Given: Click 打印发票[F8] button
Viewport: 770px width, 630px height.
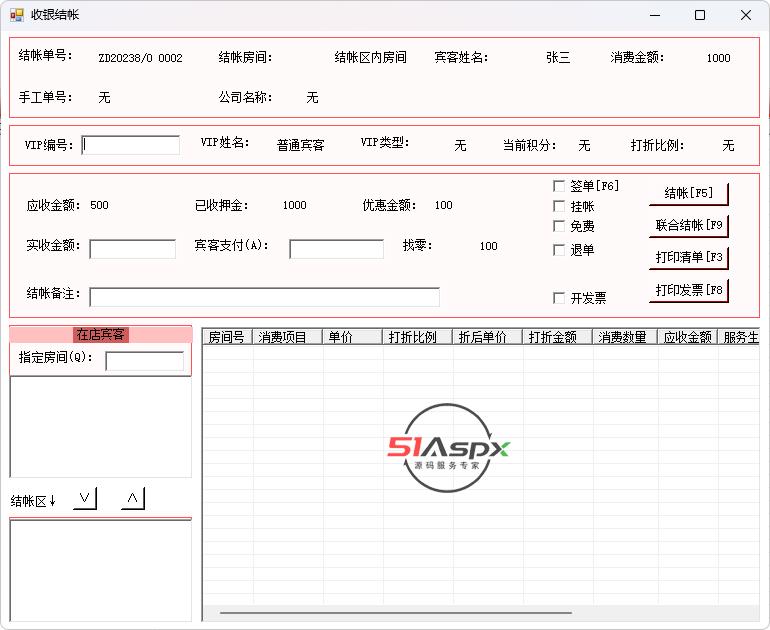Looking at the screenshot, I should 688,291.
